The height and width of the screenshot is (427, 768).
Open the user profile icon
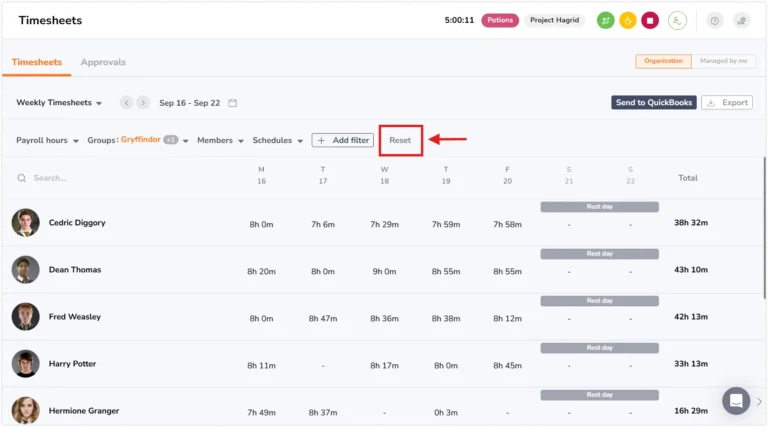pos(677,21)
